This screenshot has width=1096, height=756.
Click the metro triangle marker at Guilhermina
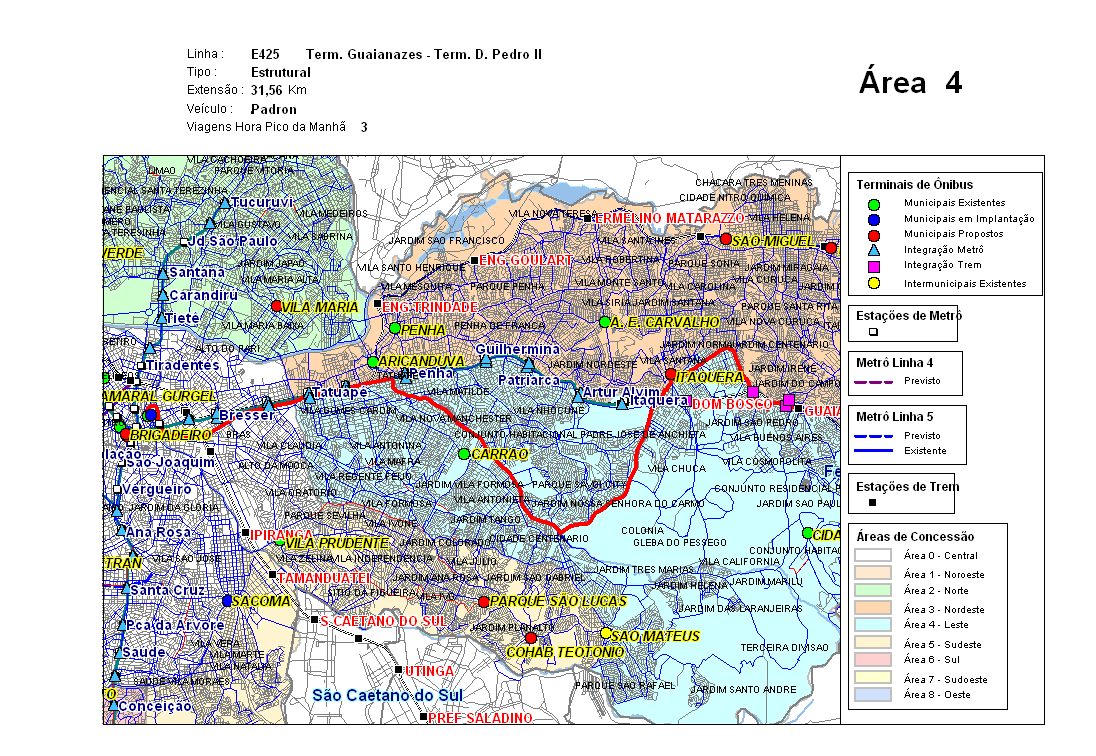coord(486,361)
